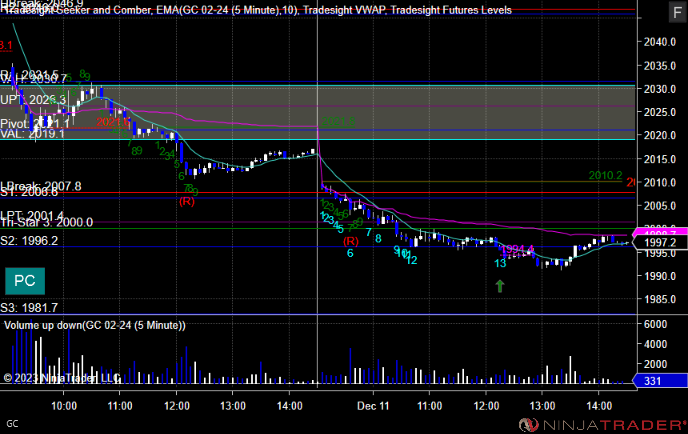This screenshot has height=434, width=688.
Task: Select the VAH: 2030.7 level label
Action: [x=33, y=79]
